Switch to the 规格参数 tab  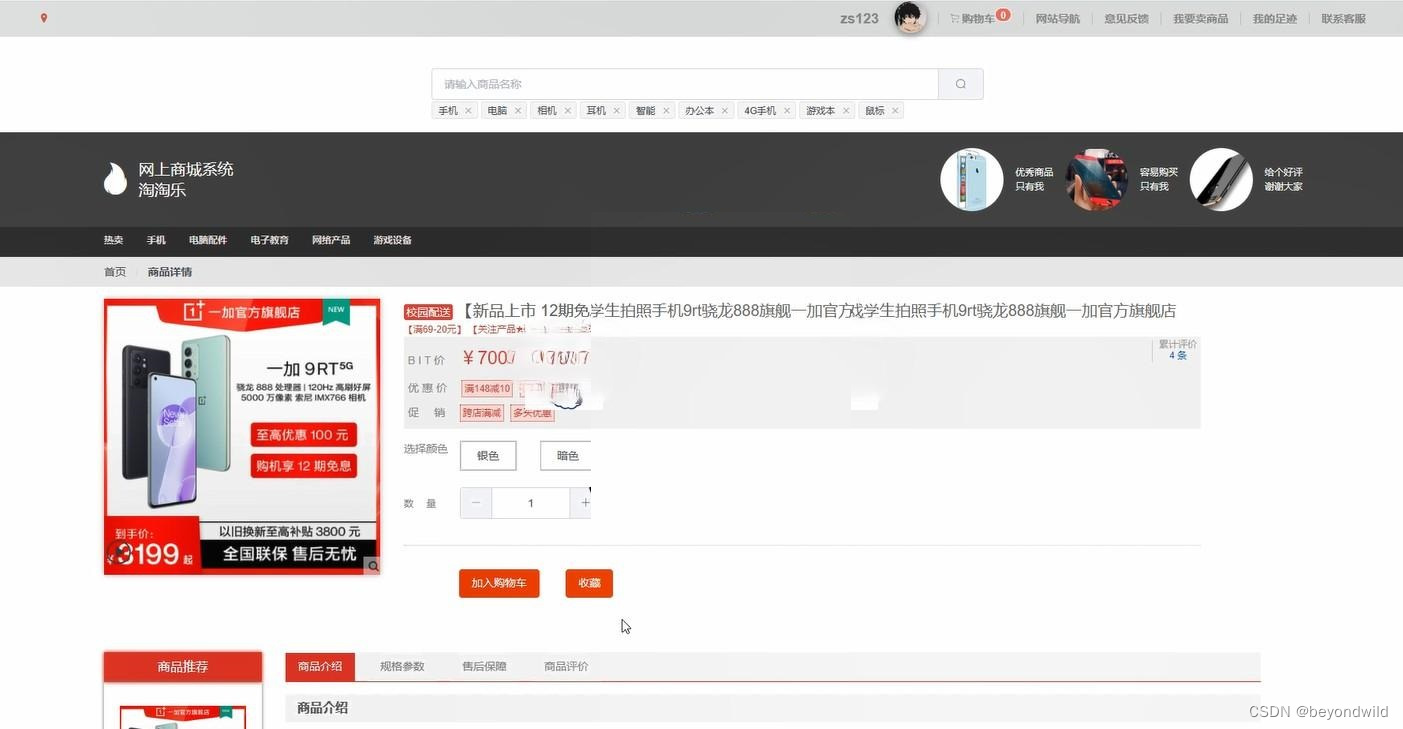click(x=402, y=667)
